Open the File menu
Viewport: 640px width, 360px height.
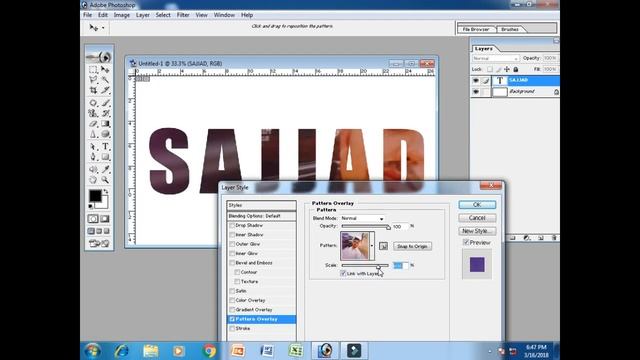point(87,15)
